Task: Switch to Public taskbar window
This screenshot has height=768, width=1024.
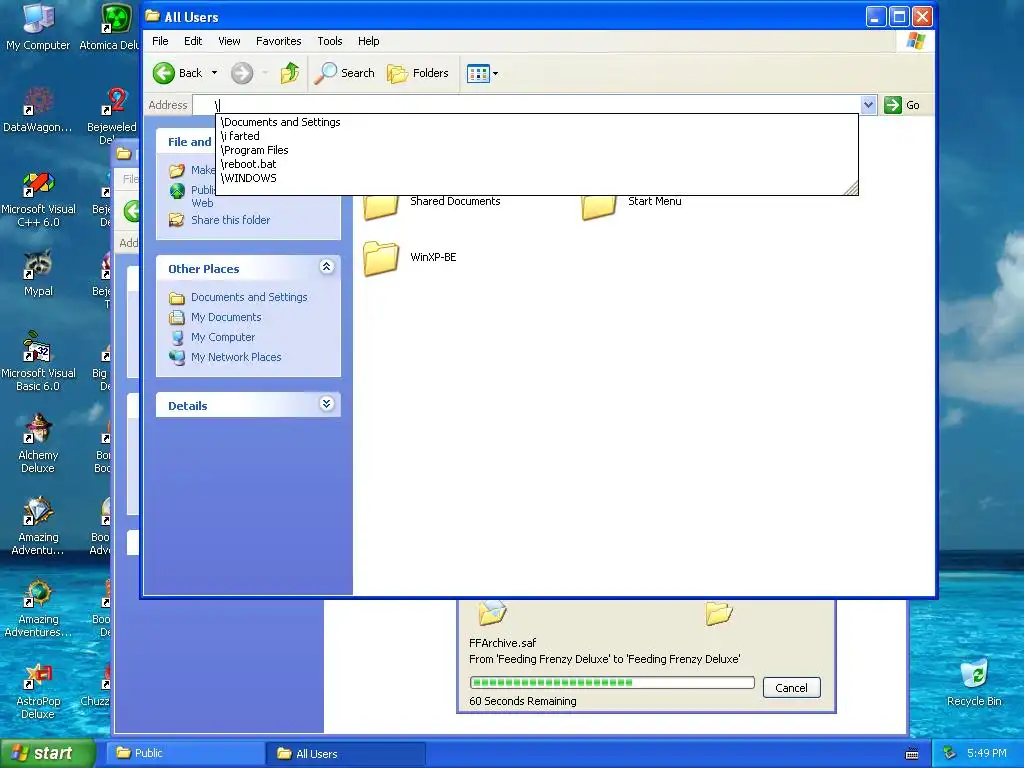Action: [x=184, y=753]
